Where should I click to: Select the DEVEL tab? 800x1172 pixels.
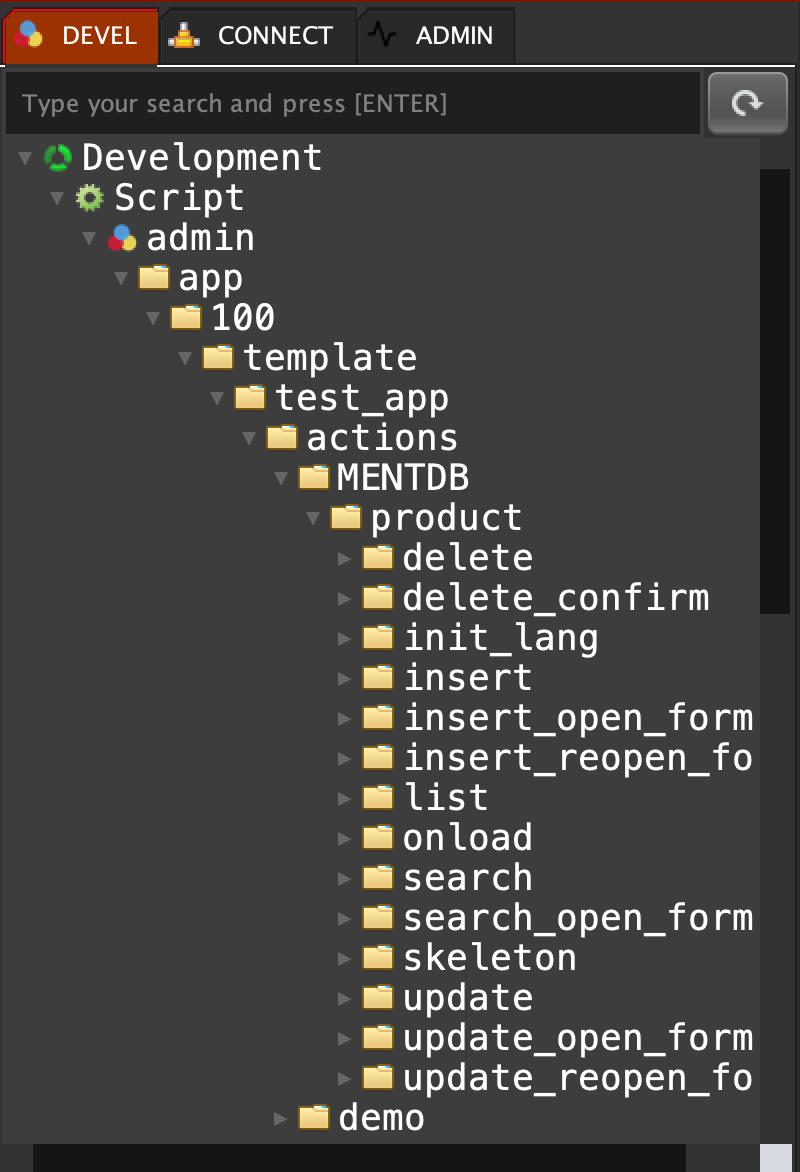pos(80,36)
